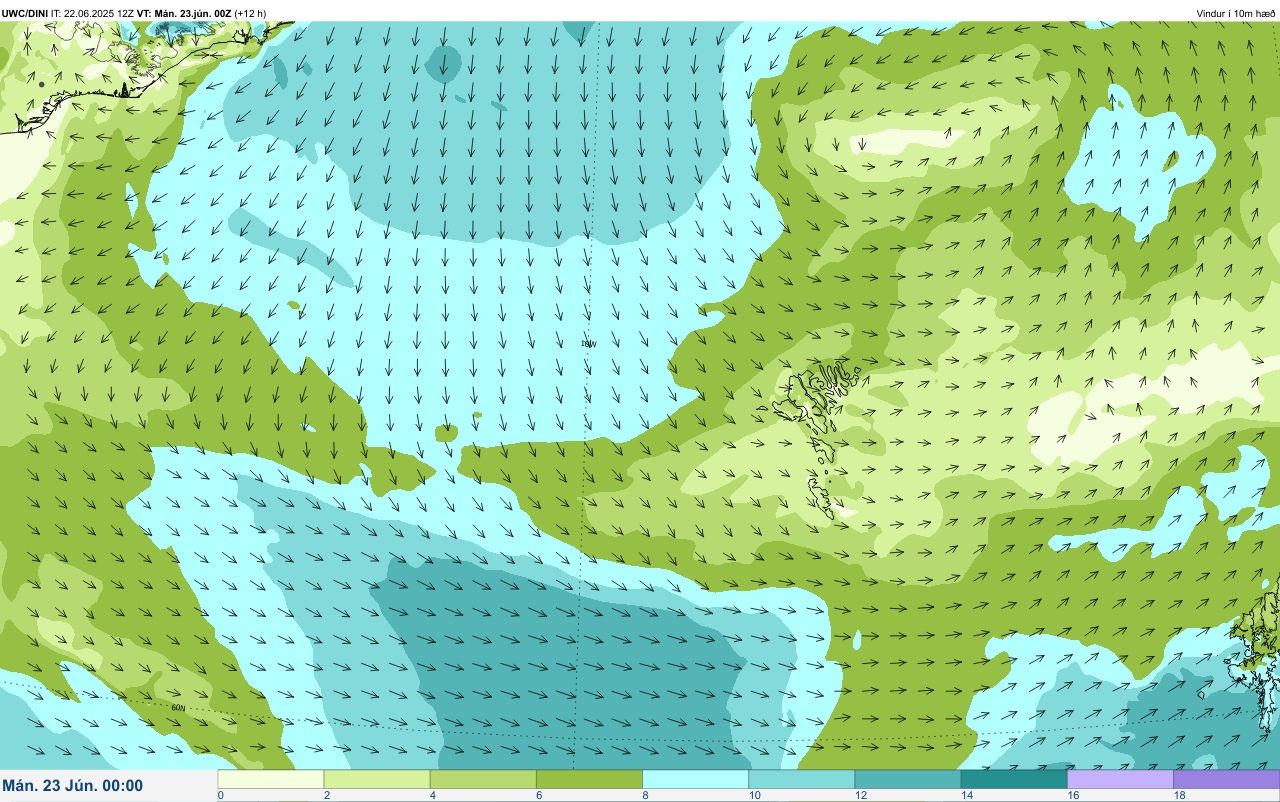Screen dimensions: 1280x802
Task: Click the legend scale value "14"
Action: [965, 795]
